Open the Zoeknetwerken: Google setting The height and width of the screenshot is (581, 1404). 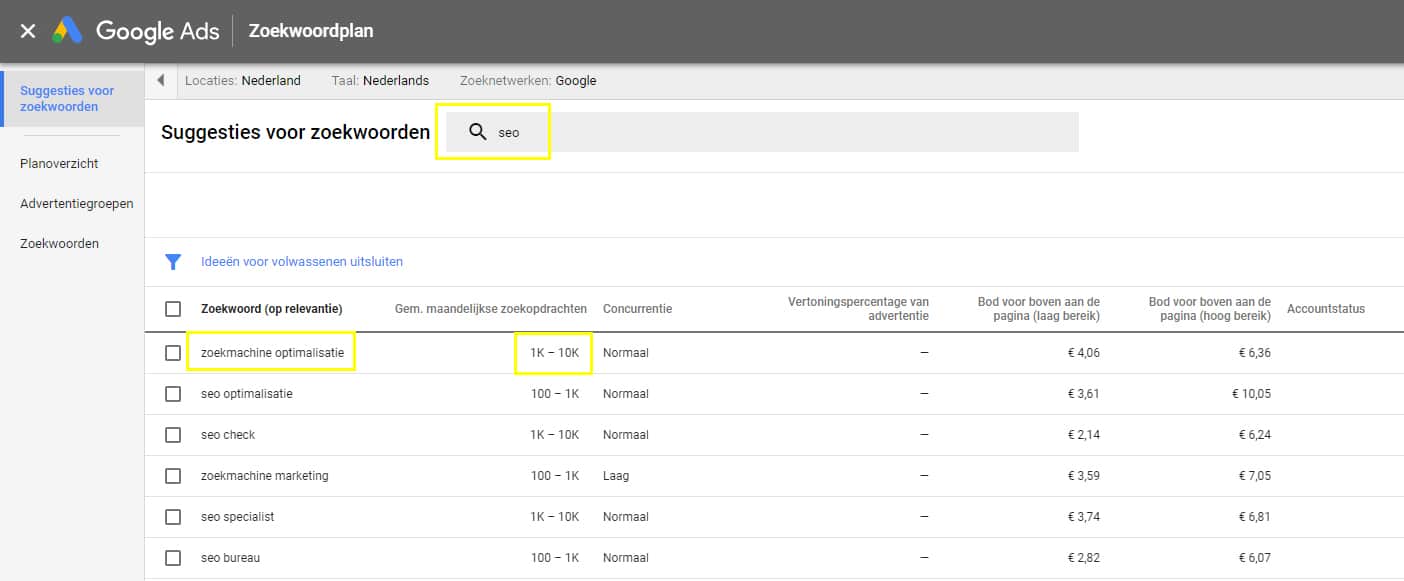pos(528,81)
